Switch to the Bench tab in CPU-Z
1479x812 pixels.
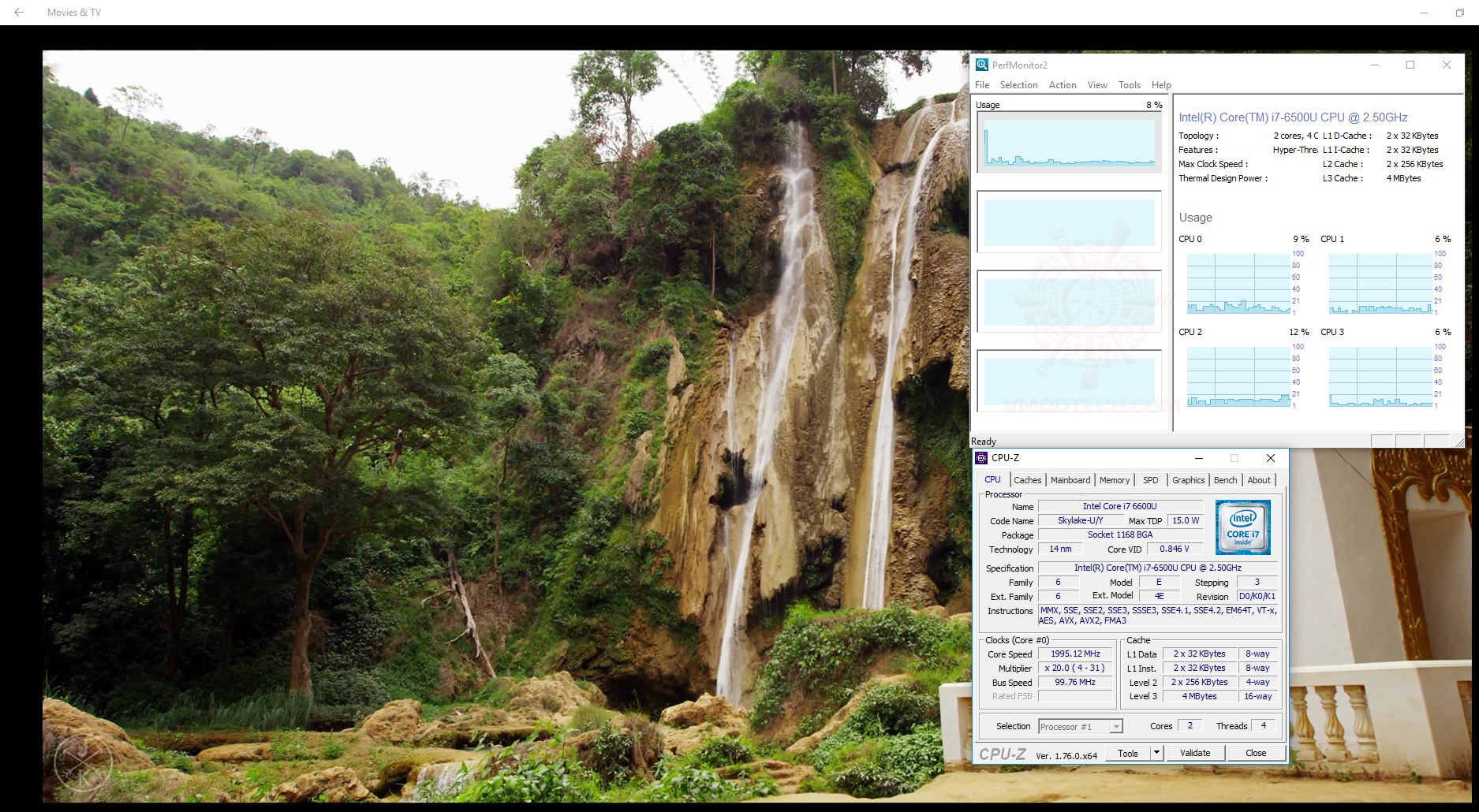tap(1225, 480)
